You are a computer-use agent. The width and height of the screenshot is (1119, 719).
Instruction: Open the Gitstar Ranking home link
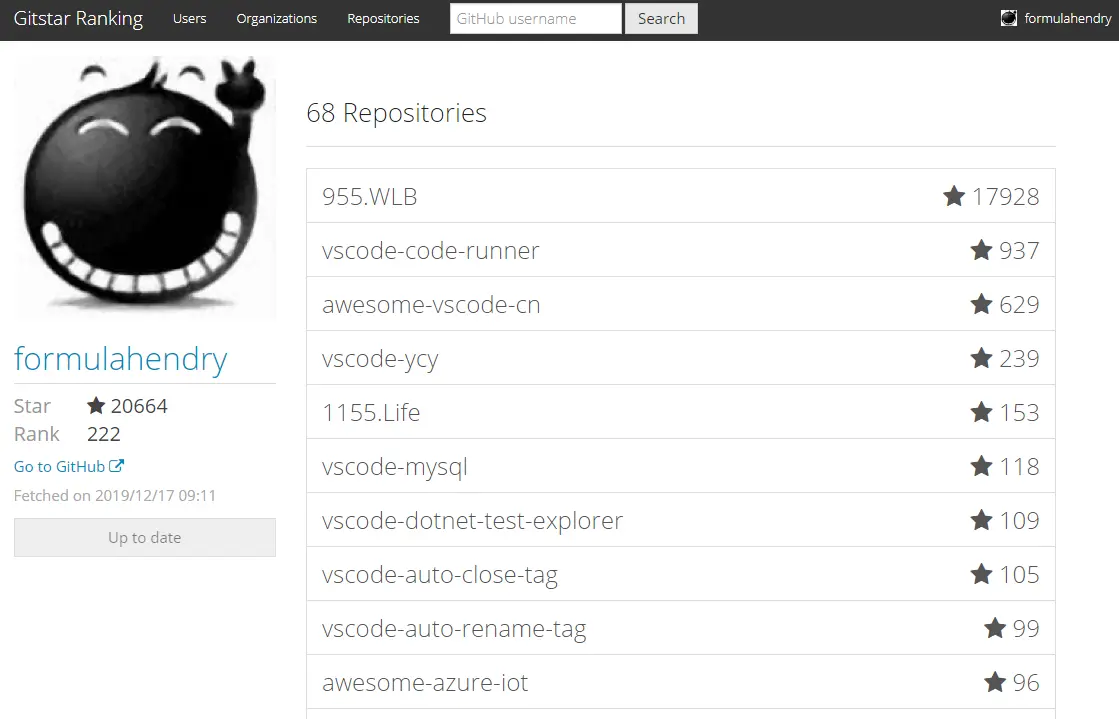pos(79,19)
